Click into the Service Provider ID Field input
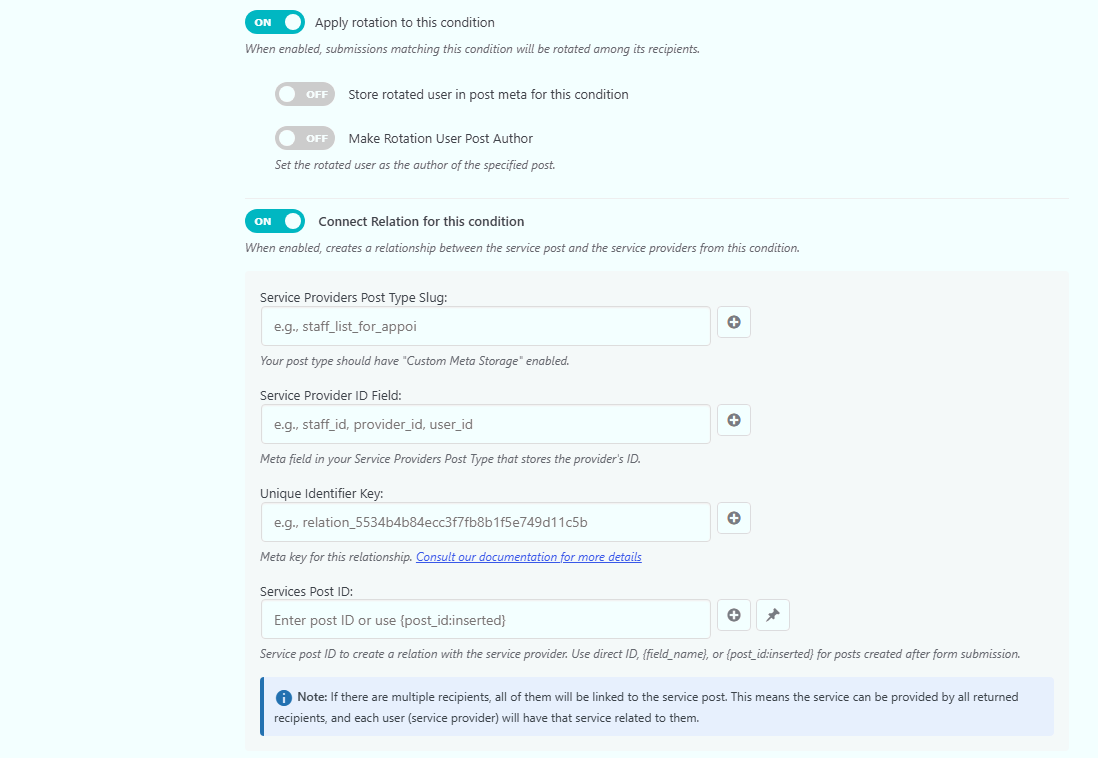Screen dimensions: 1098x758 point(486,424)
